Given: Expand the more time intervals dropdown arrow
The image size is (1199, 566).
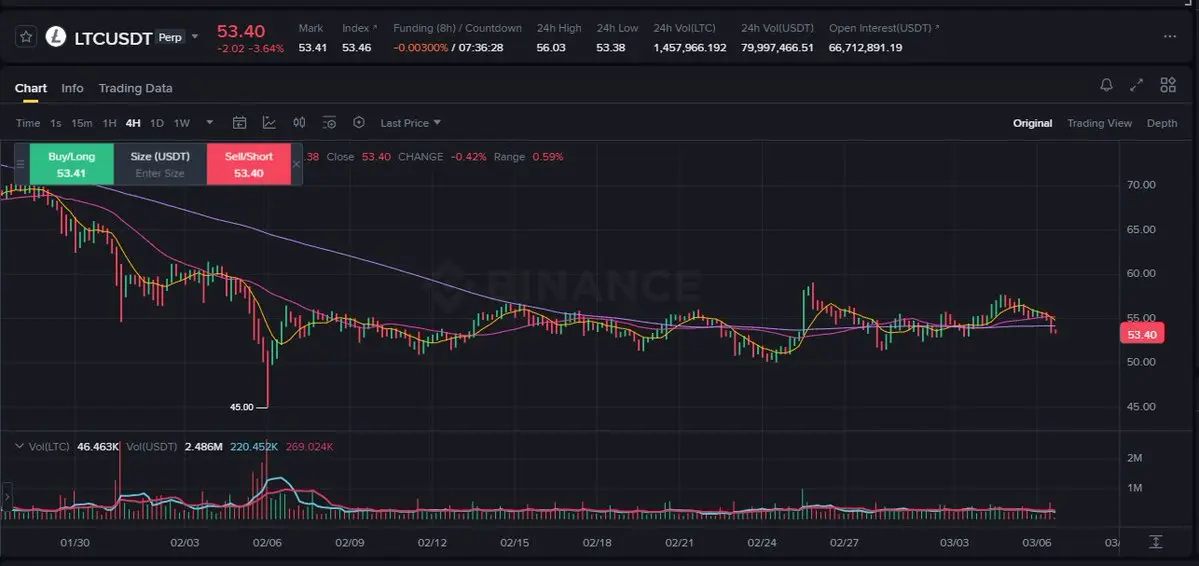Looking at the screenshot, I should pos(210,122).
